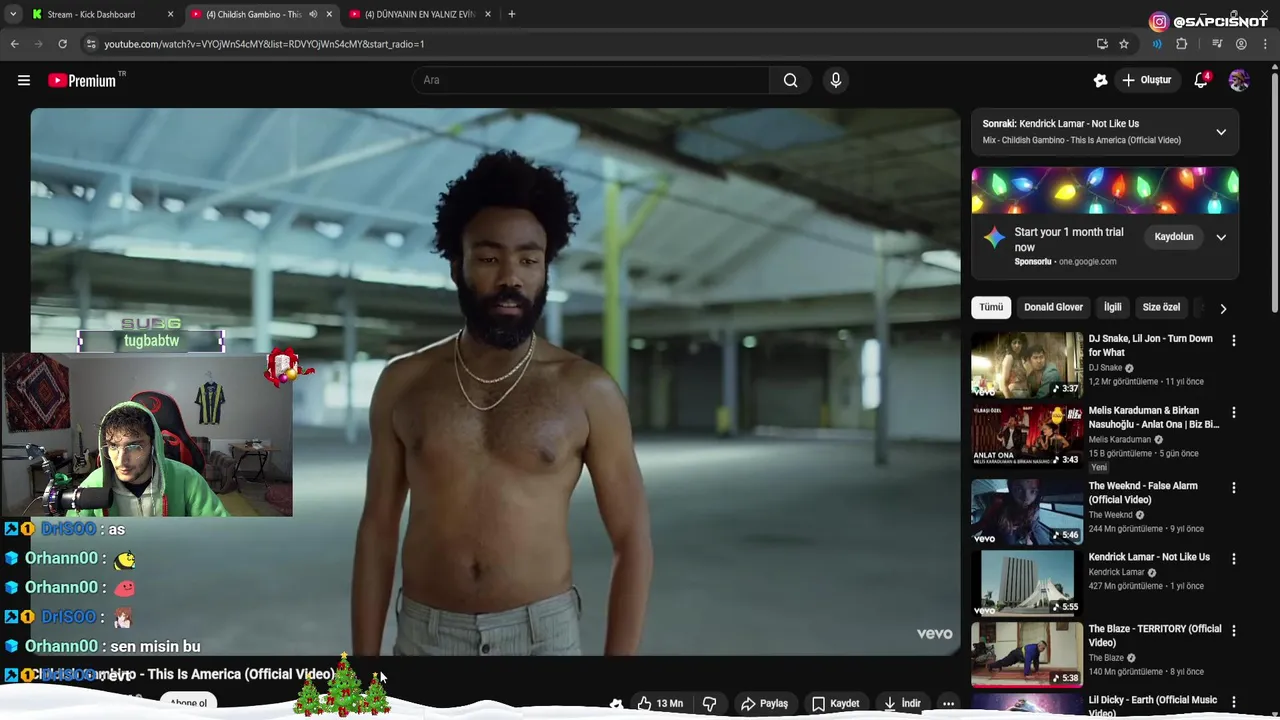Select the Size özel filter chip
1280x720 pixels.
tap(1161, 307)
